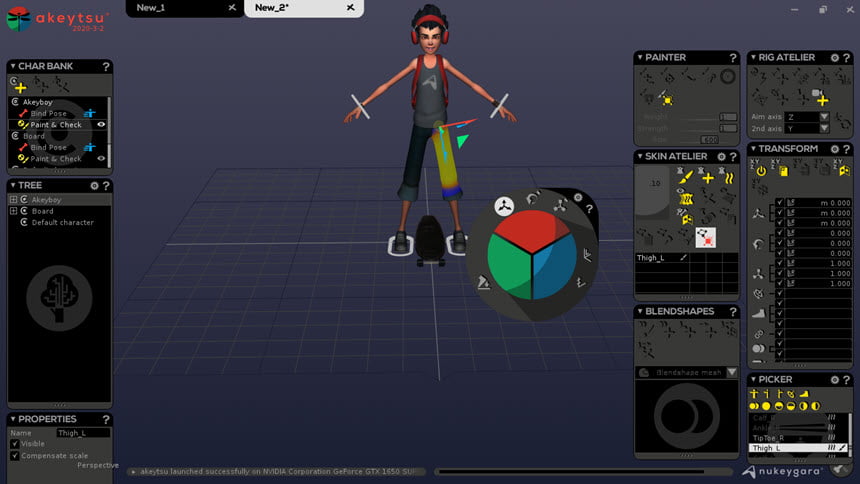Collapse the Blendshapes panel
860x484 pixels.
point(640,311)
